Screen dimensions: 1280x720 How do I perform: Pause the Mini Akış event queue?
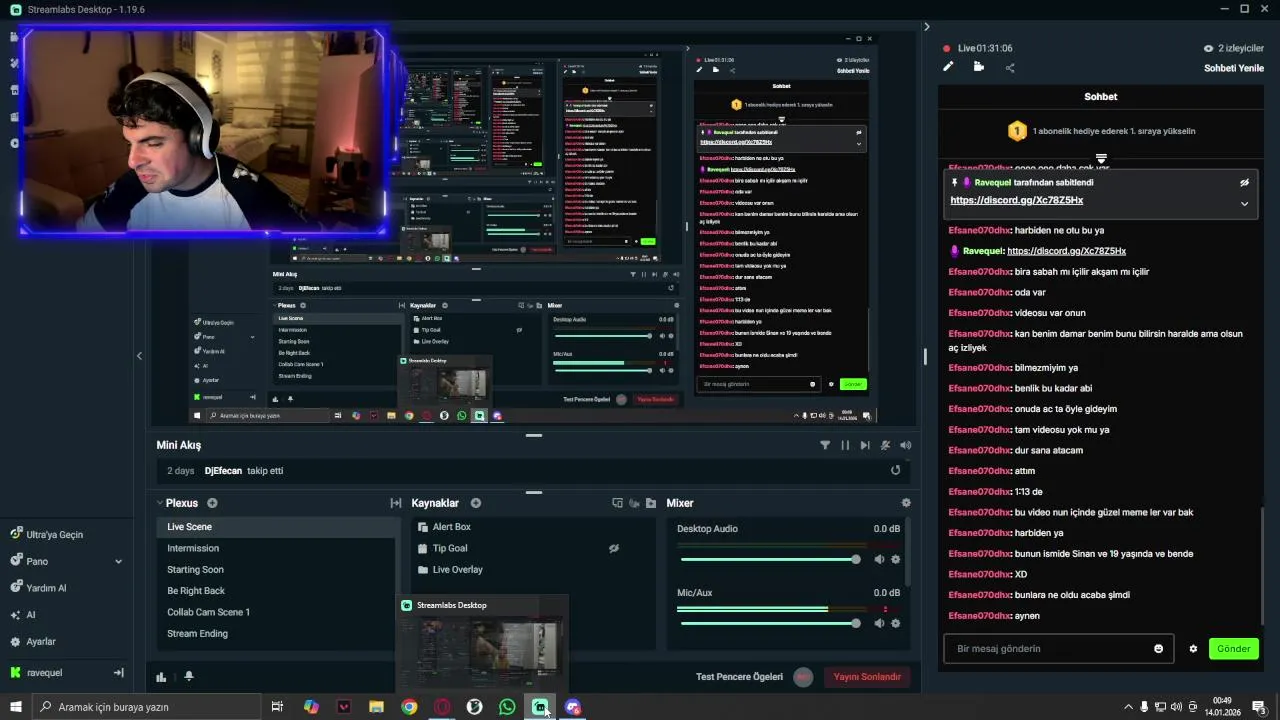(845, 445)
